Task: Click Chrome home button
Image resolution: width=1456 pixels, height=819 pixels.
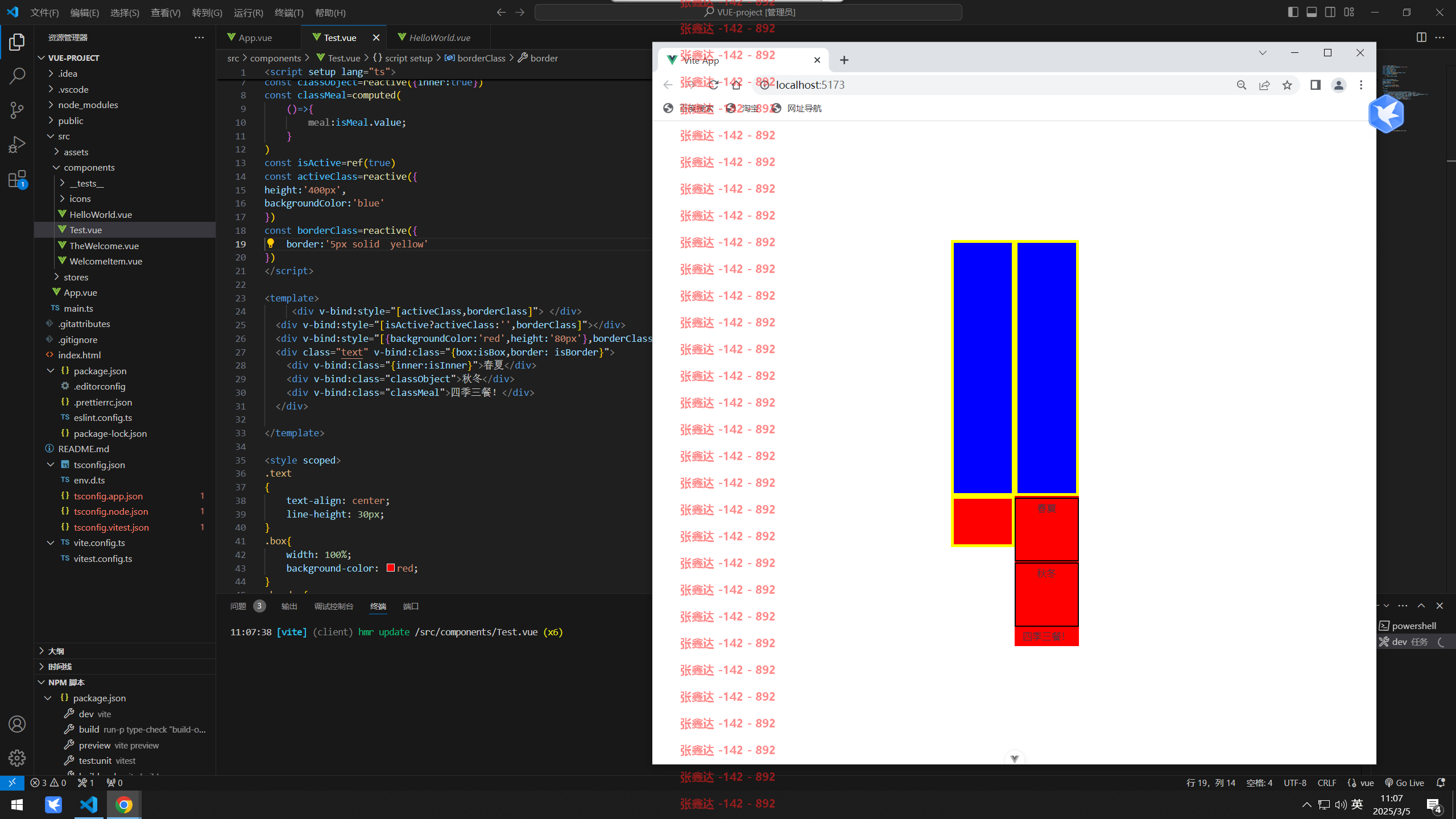Action: [736, 85]
